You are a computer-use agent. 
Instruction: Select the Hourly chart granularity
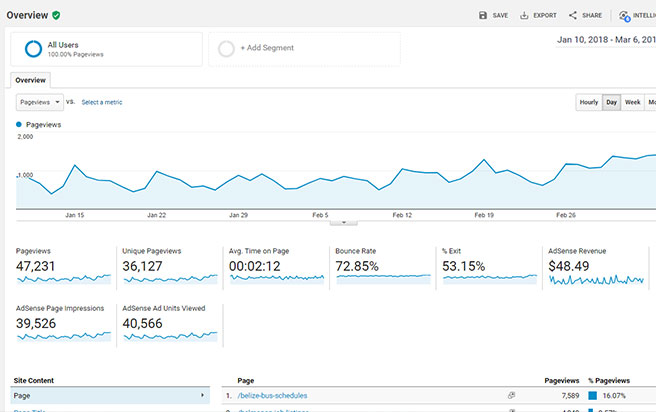[589, 102]
